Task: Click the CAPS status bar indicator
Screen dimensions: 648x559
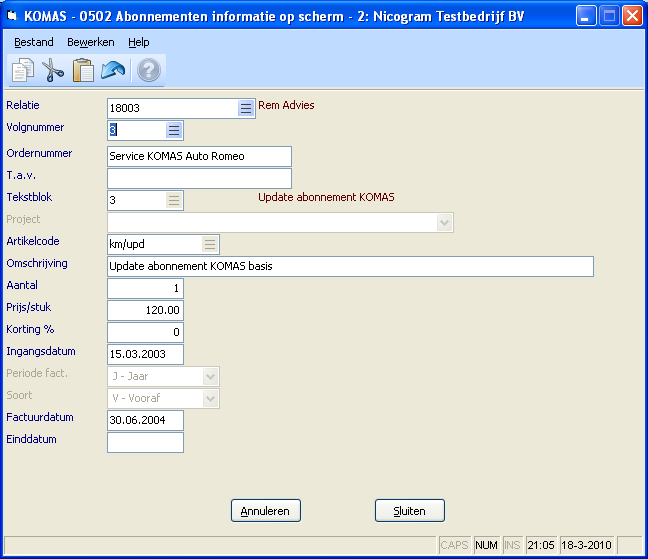Action: pyautogui.click(x=454, y=545)
